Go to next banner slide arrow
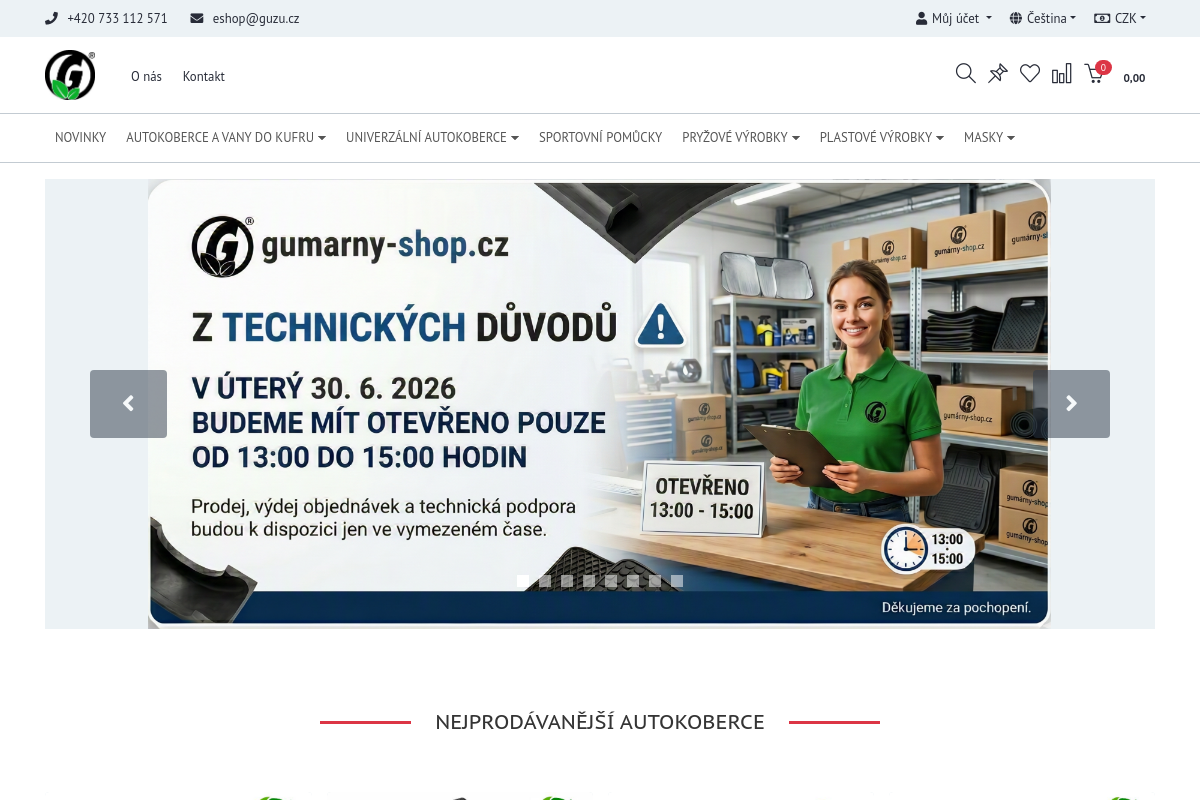 pos(1071,404)
